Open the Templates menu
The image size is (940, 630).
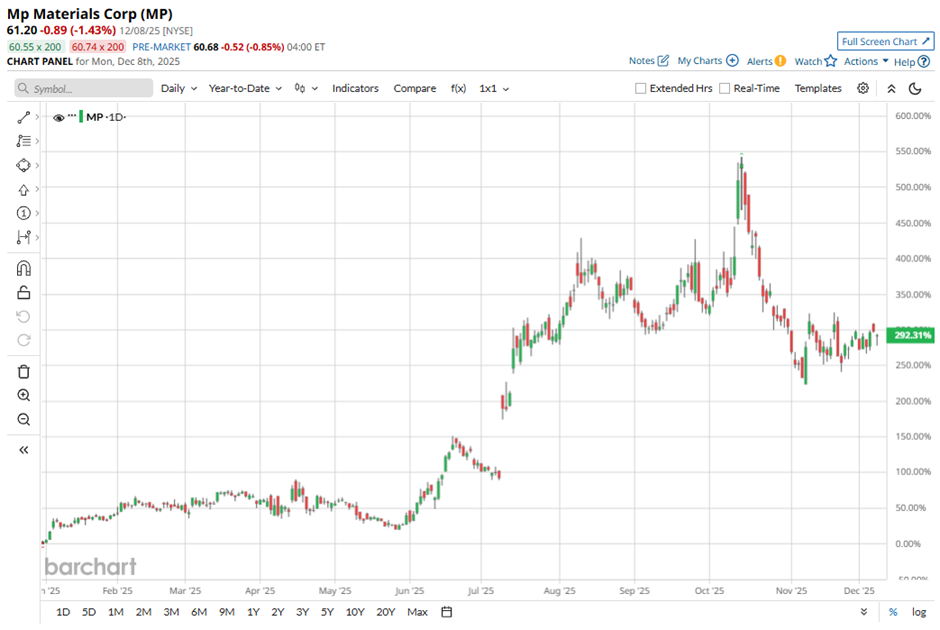818,88
